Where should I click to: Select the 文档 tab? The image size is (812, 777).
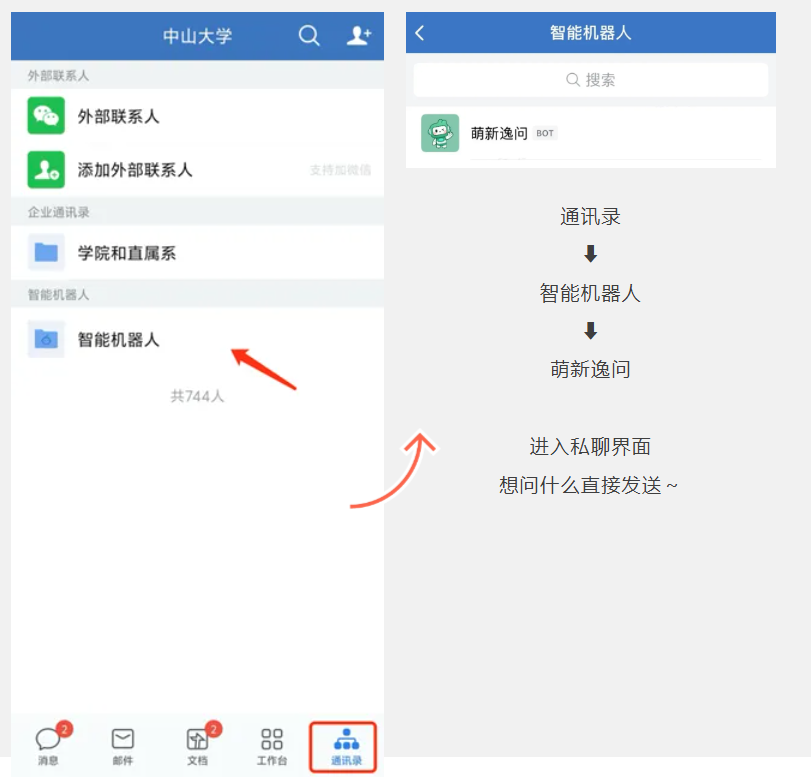(x=197, y=745)
